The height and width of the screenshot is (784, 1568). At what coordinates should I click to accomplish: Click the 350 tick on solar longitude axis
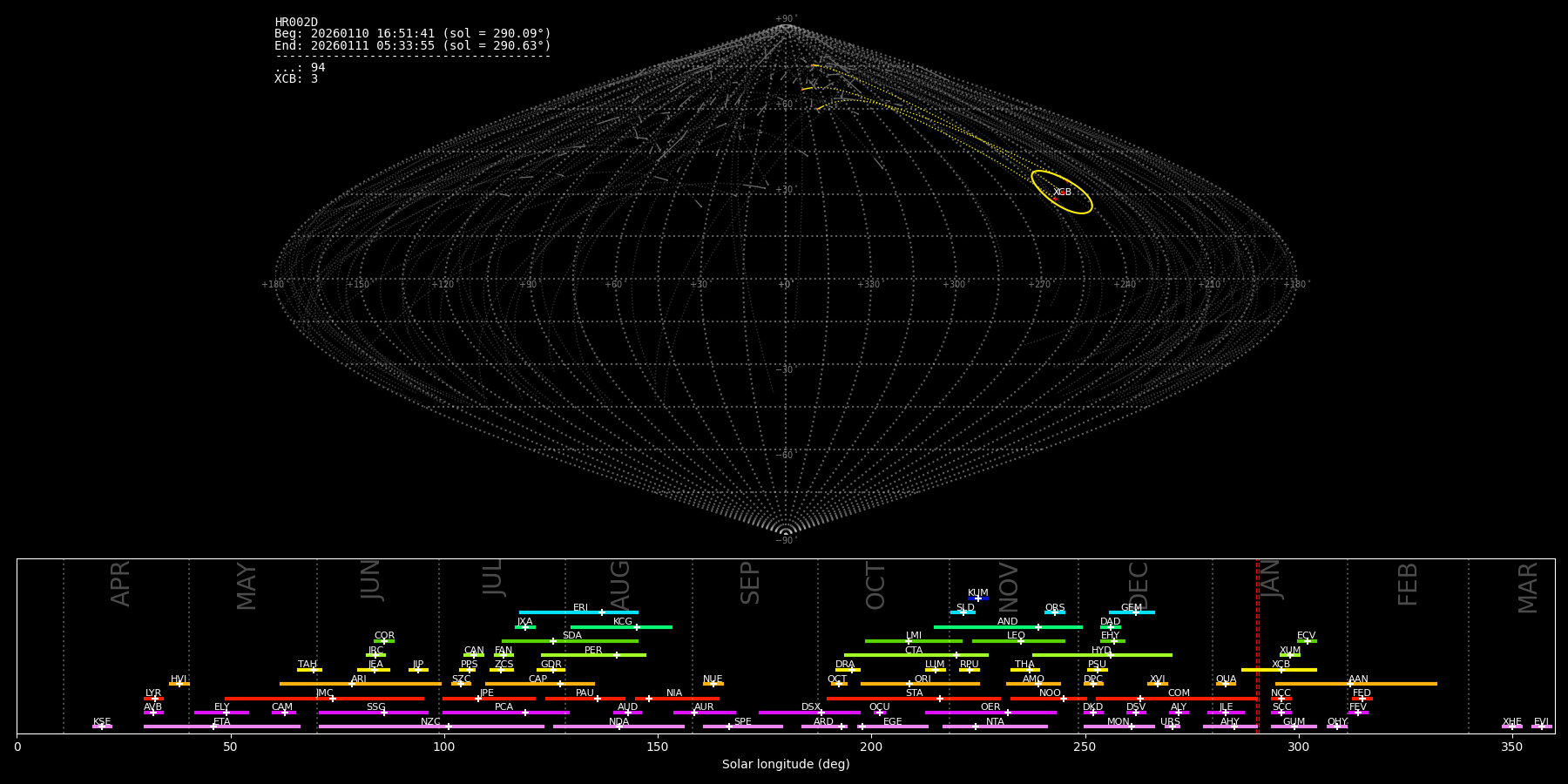pyautogui.click(x=1512, y=747)
